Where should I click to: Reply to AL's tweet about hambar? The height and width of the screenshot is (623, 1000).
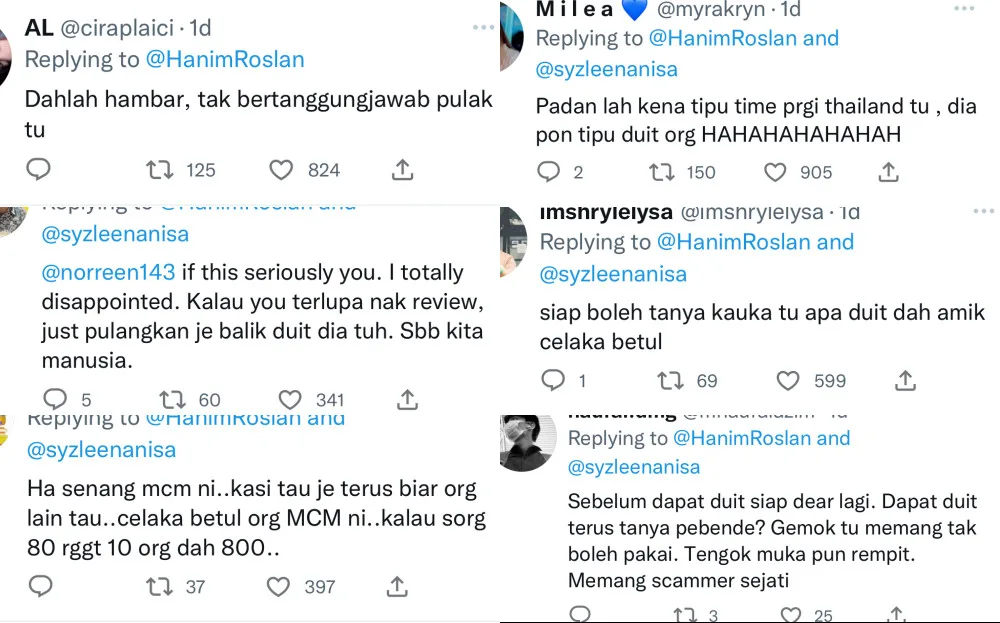coord(38,170)
